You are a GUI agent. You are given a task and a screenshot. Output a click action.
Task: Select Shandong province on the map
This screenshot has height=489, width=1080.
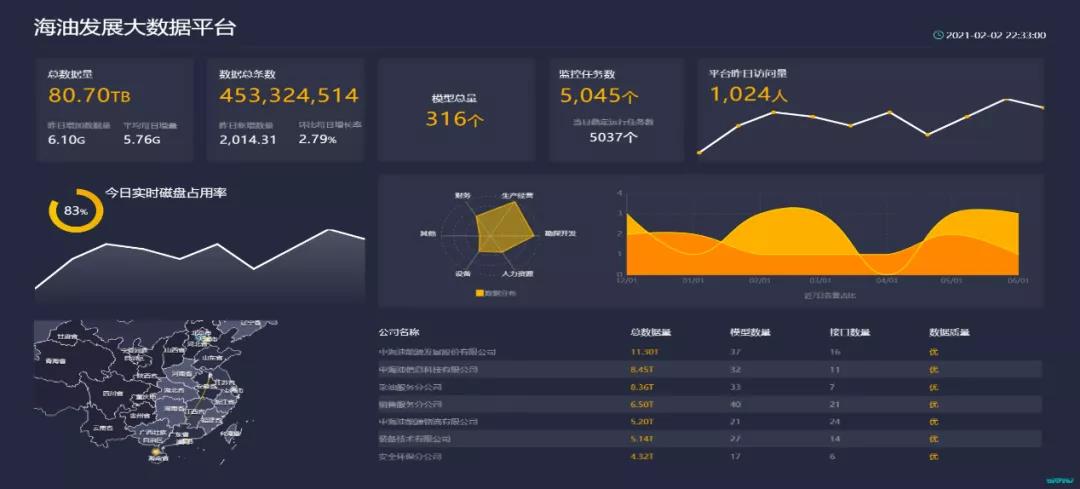click(211, 357)
